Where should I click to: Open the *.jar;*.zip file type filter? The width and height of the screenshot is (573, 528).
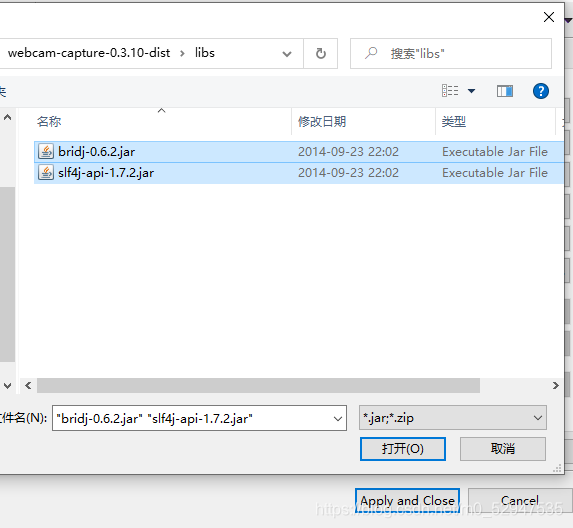click(x=453, y=418)
